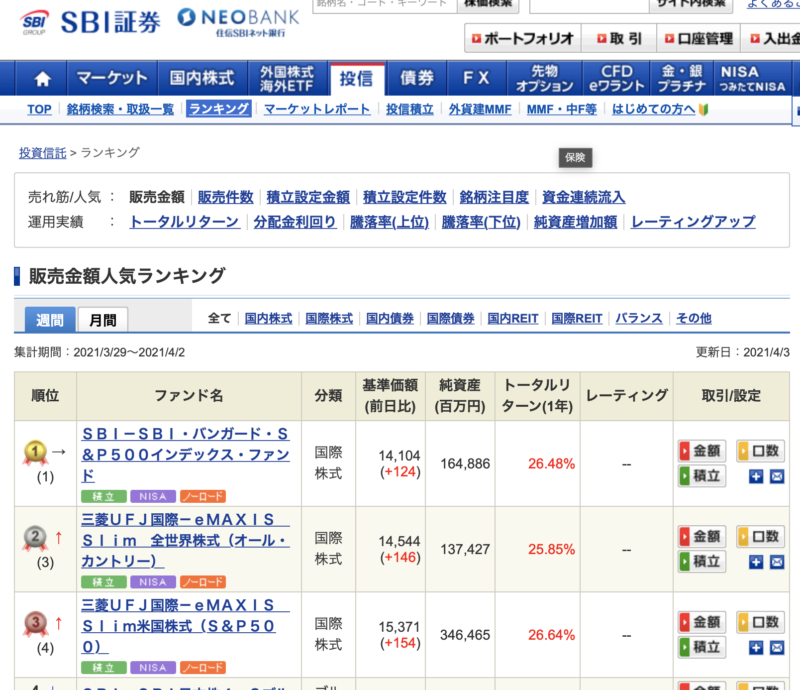Open 債券 in main navigation

click(416, 79)
